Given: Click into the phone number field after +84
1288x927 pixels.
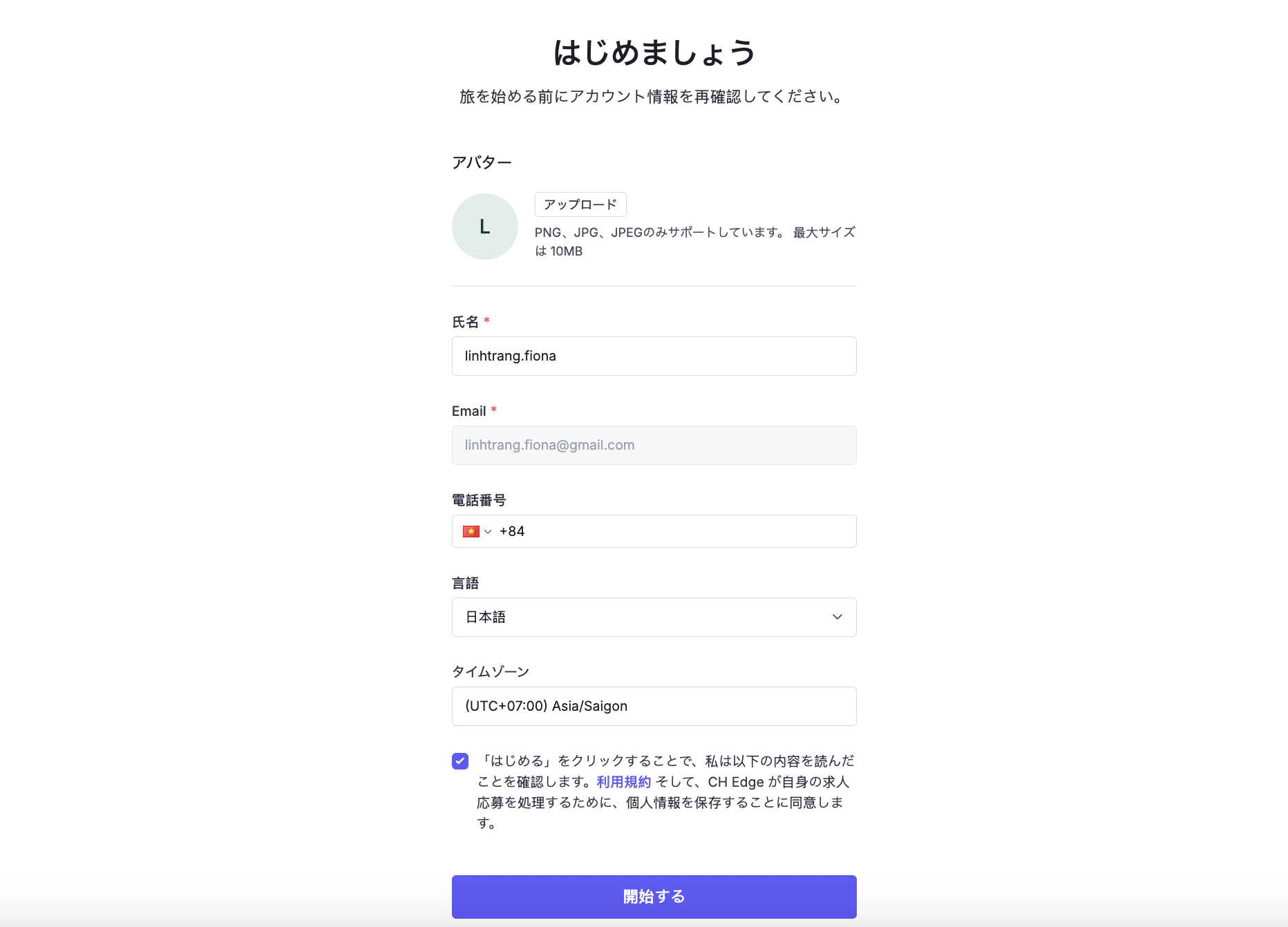Looking at the screenshot, I should (688, 531).
